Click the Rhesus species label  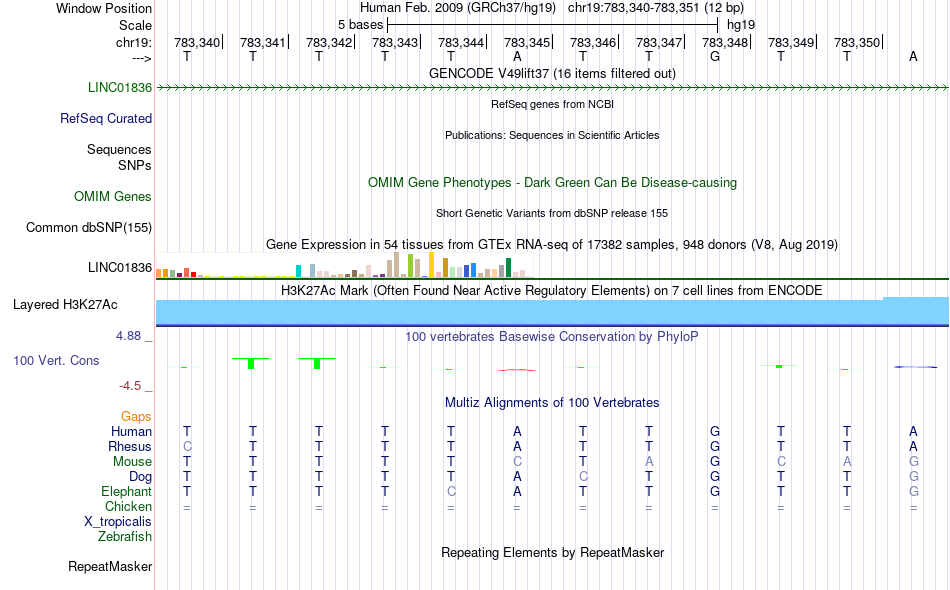(130, 446)
